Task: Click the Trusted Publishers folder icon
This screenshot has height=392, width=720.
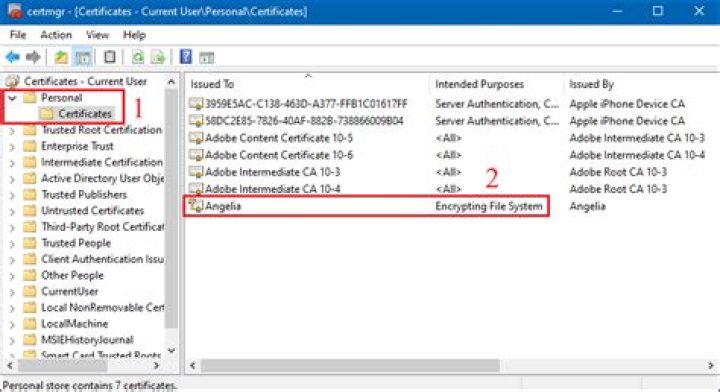Action: 30,195
